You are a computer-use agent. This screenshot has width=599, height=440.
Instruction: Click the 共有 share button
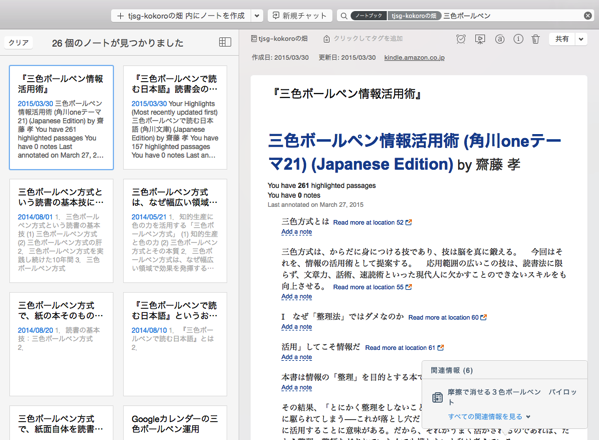562,39
